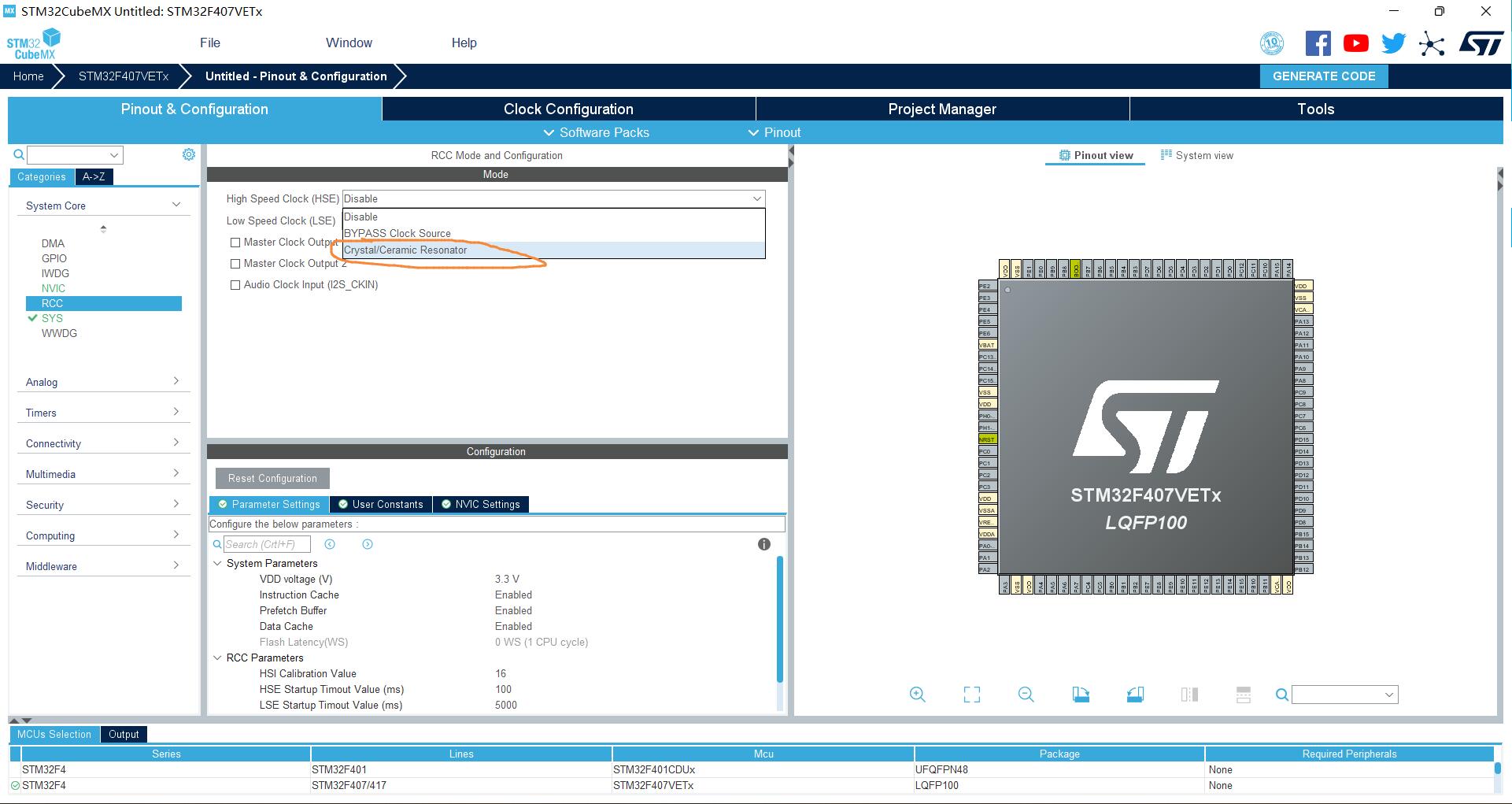1512x804 pixels.
Task: Open pin search combo box
Action: [1344, 695]
